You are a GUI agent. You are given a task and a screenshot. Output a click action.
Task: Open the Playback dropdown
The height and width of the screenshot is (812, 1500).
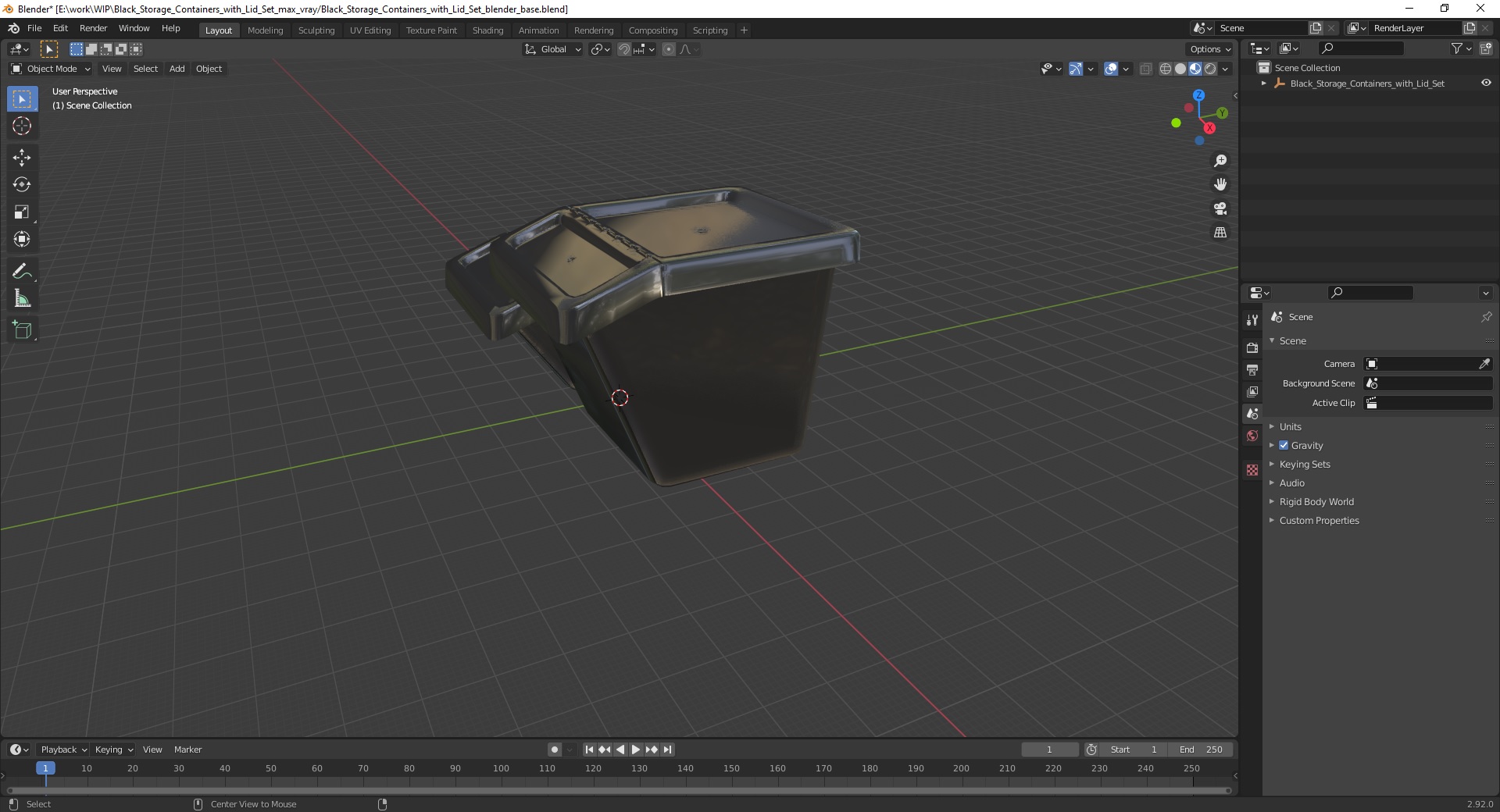[x=63, y=750]
